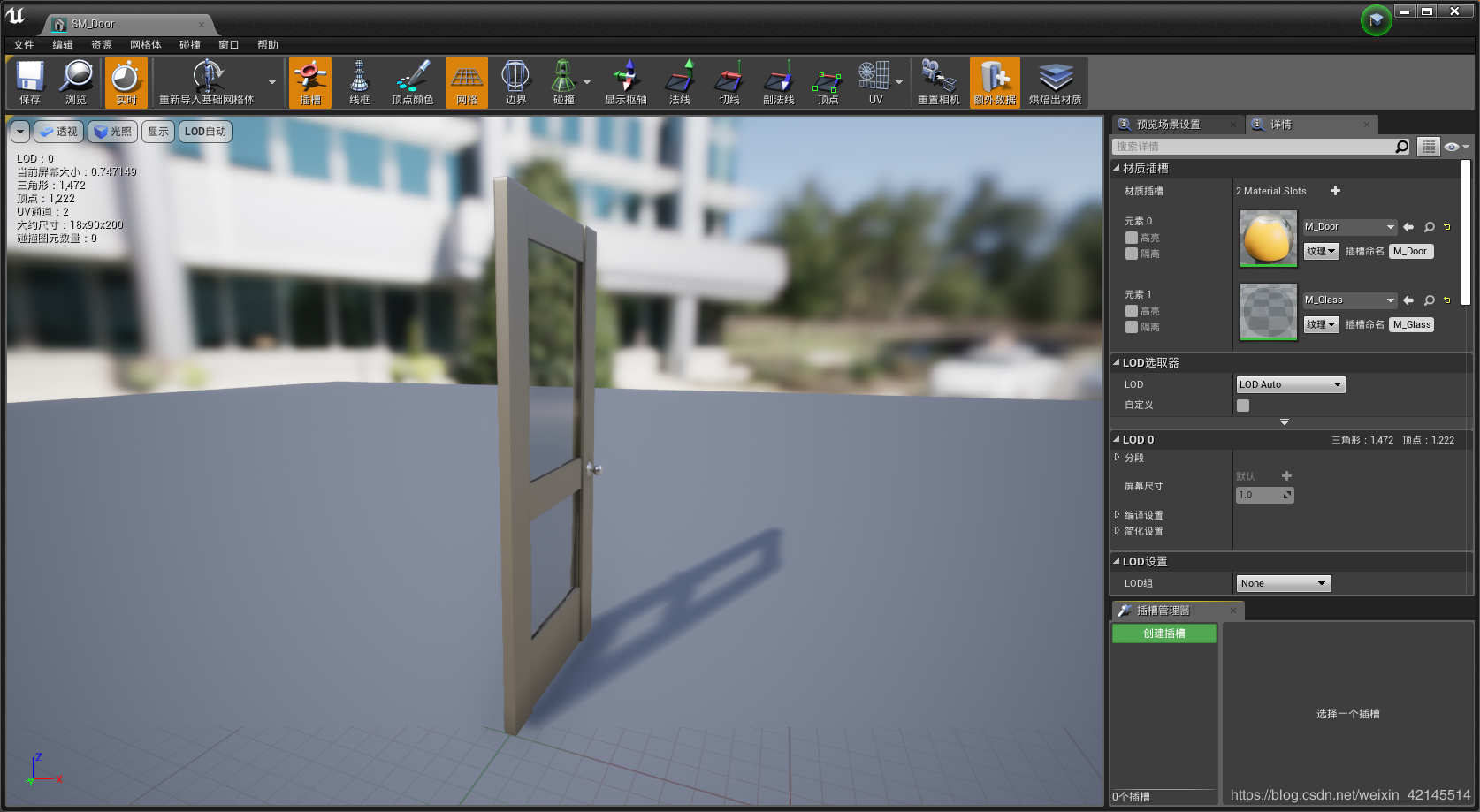Open the viewport options dropdown arrow
The height and width of the screenshot is (812, 1480).
point(20,132)
